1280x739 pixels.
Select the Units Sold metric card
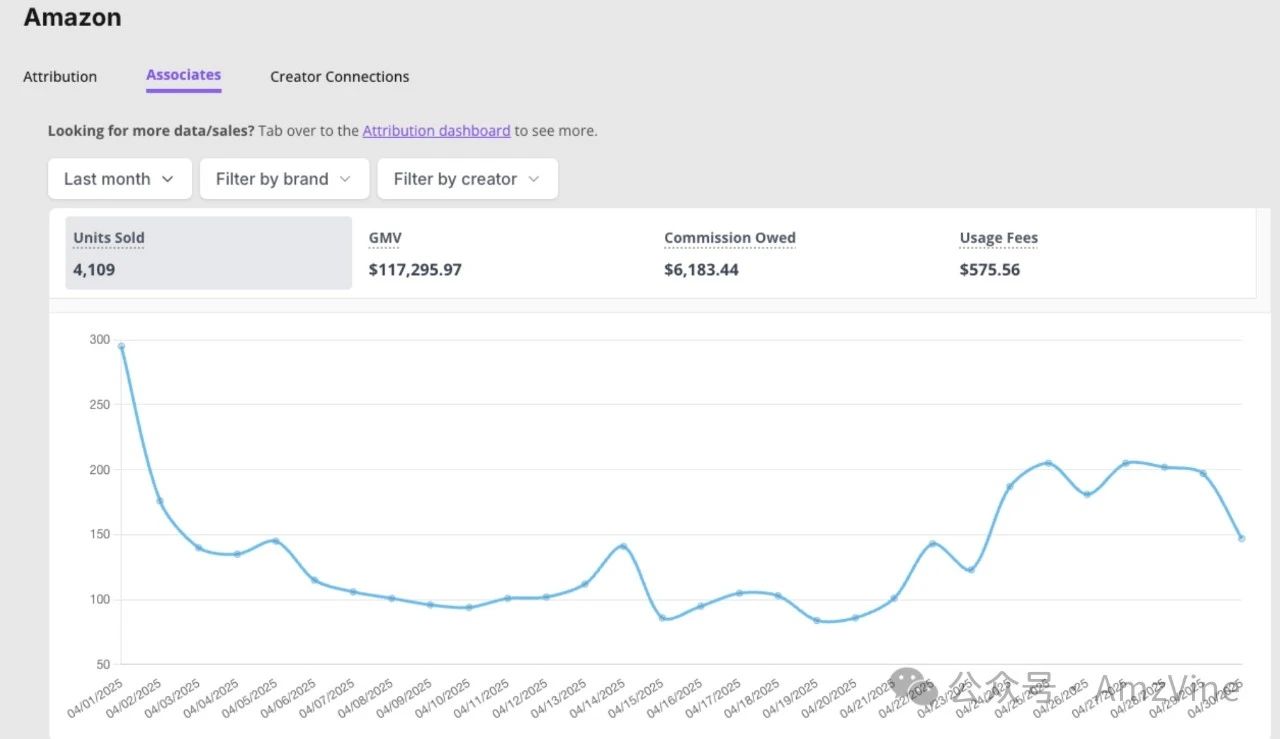tap(209, 253)
